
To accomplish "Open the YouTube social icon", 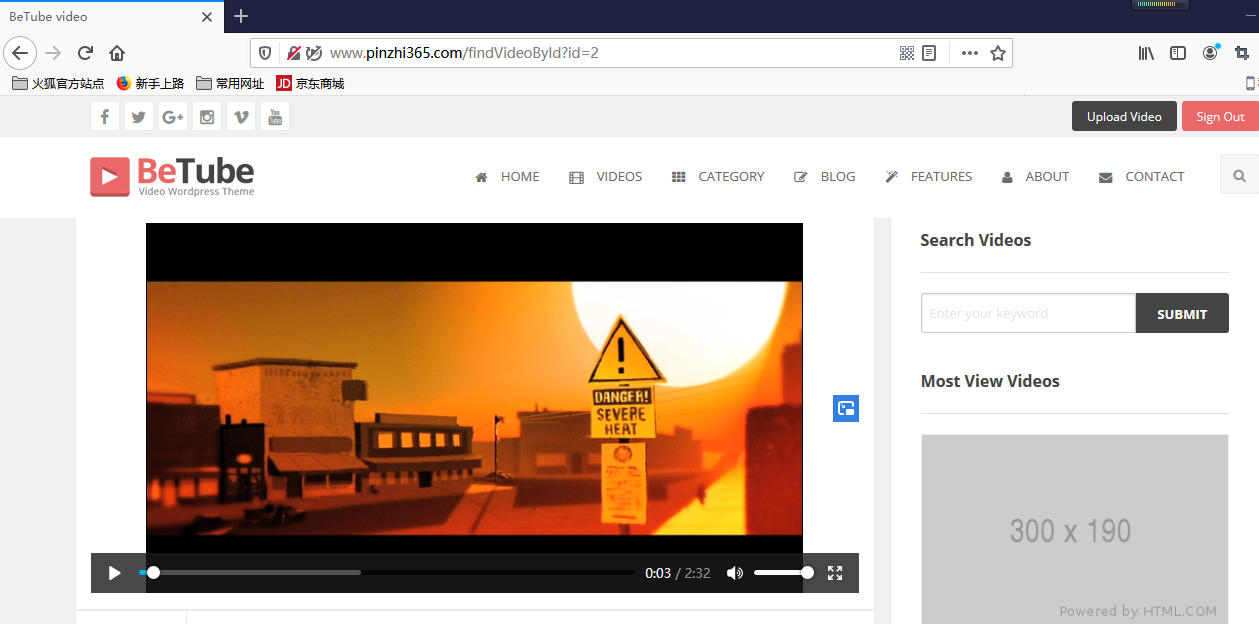I will 275,117.
